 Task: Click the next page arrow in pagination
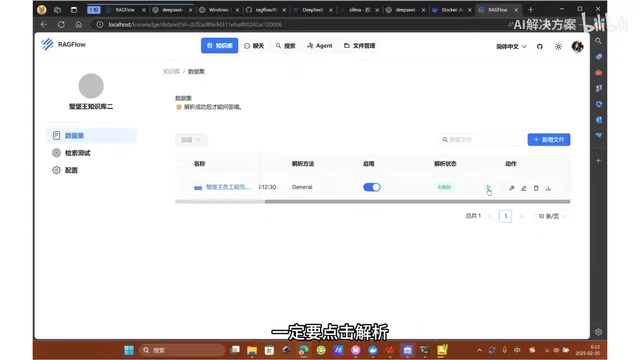(x=521, y=216)
